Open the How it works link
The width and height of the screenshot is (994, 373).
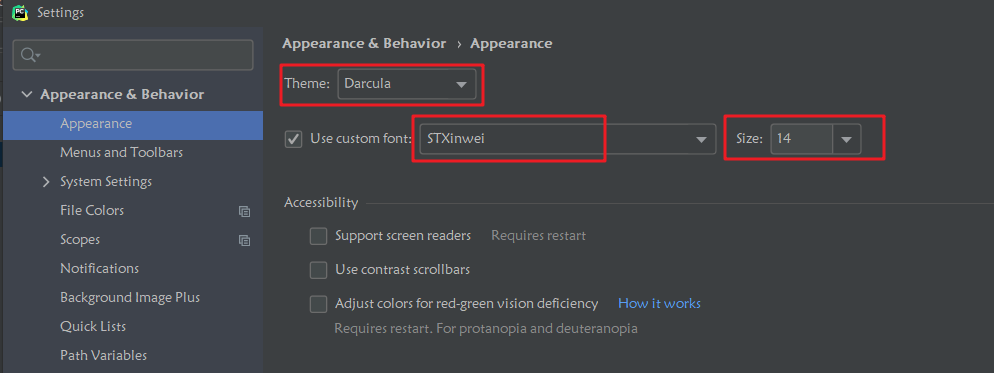click(x=659, y=304)
